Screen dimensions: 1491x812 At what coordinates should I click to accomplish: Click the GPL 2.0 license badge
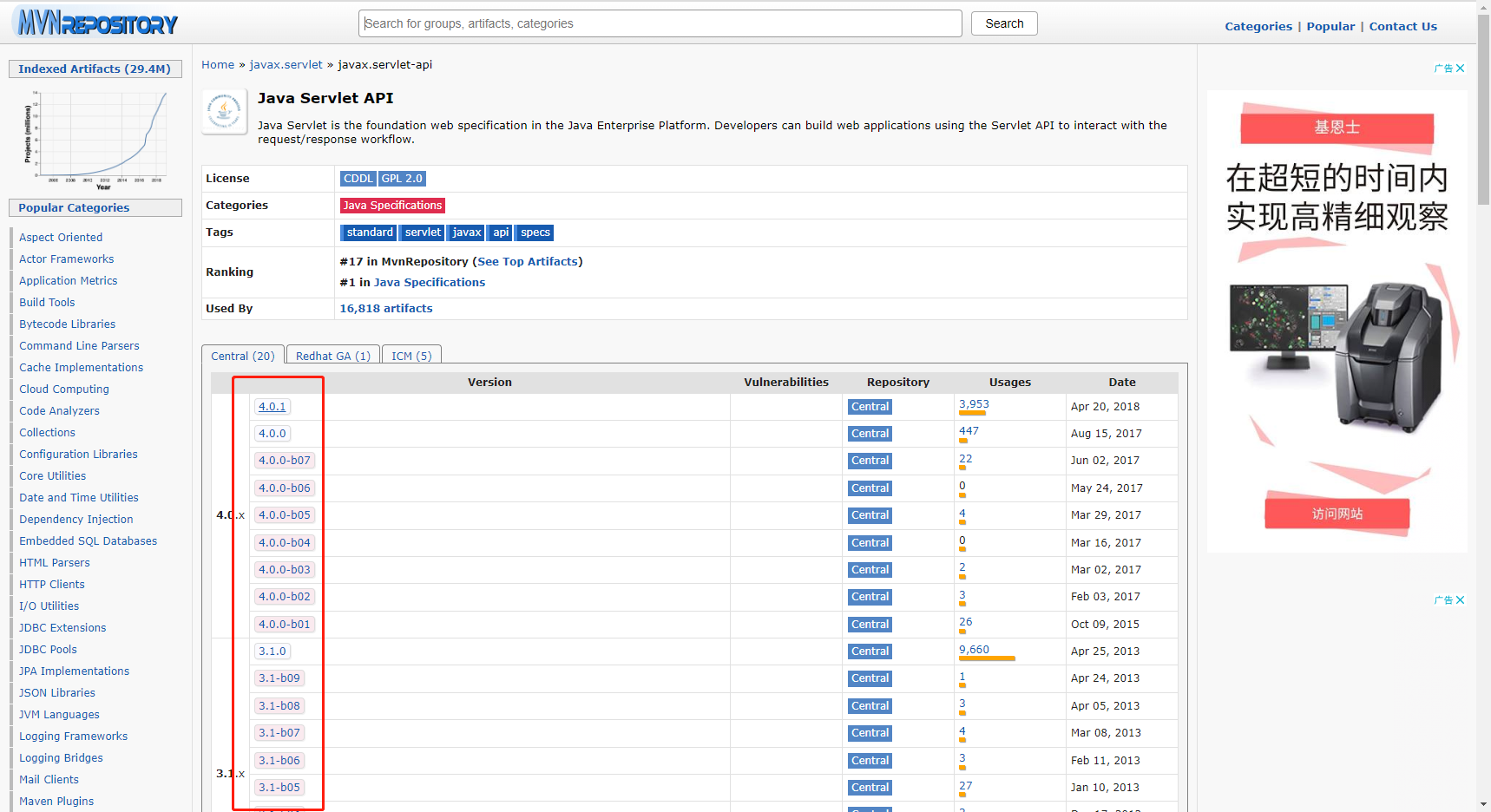click(402, 179)
